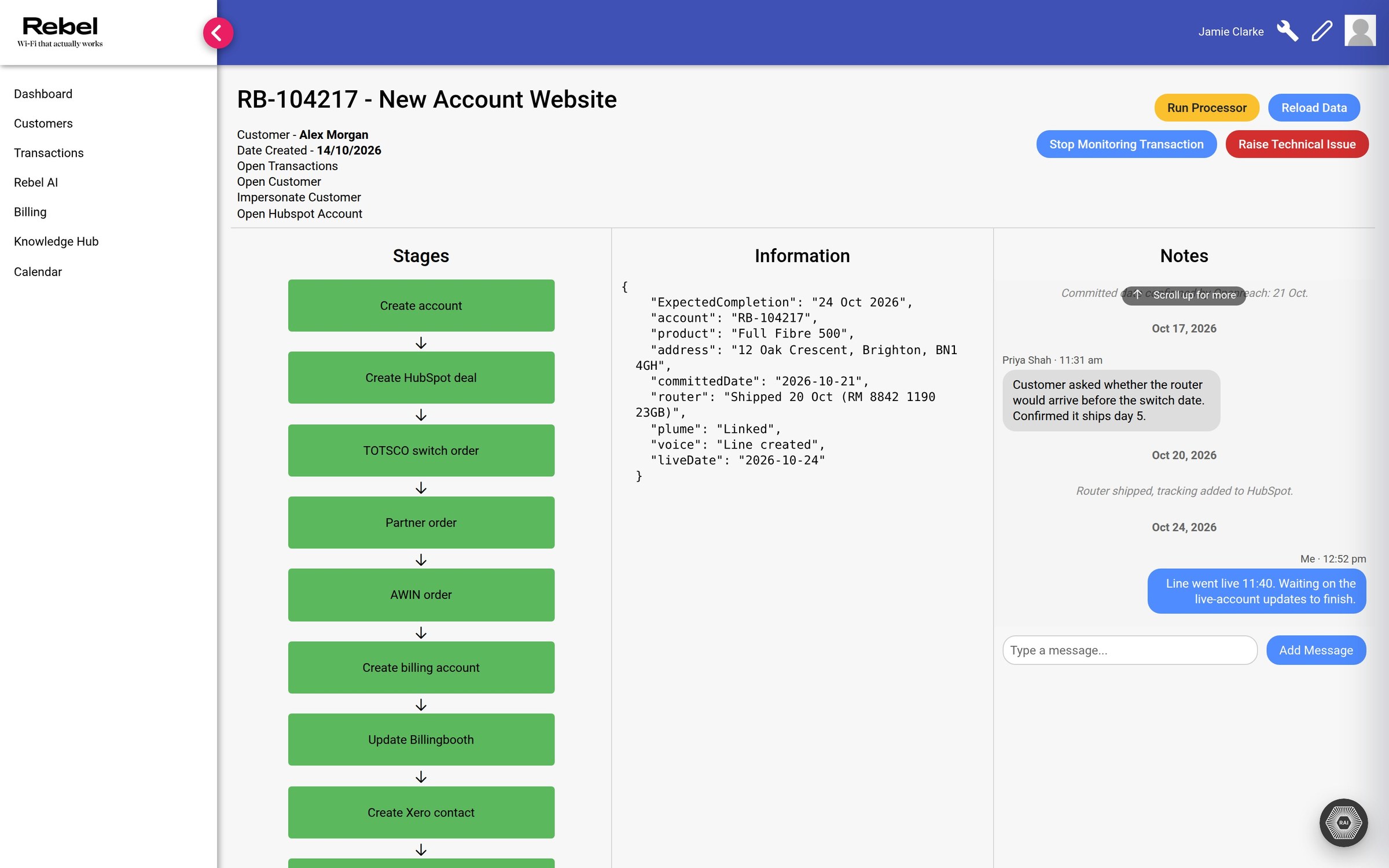
Task: Raise Technical Issue
Action: click(1297, 144)
